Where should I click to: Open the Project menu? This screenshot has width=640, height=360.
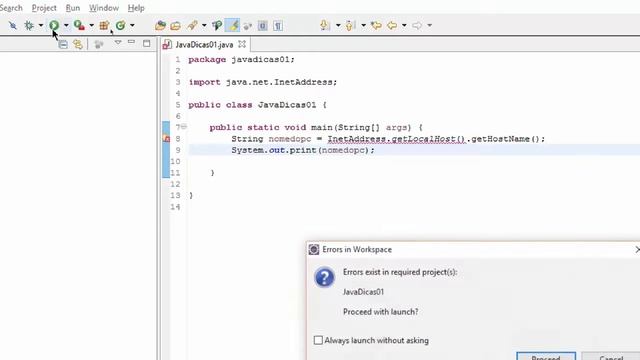(x=44, y=8)
